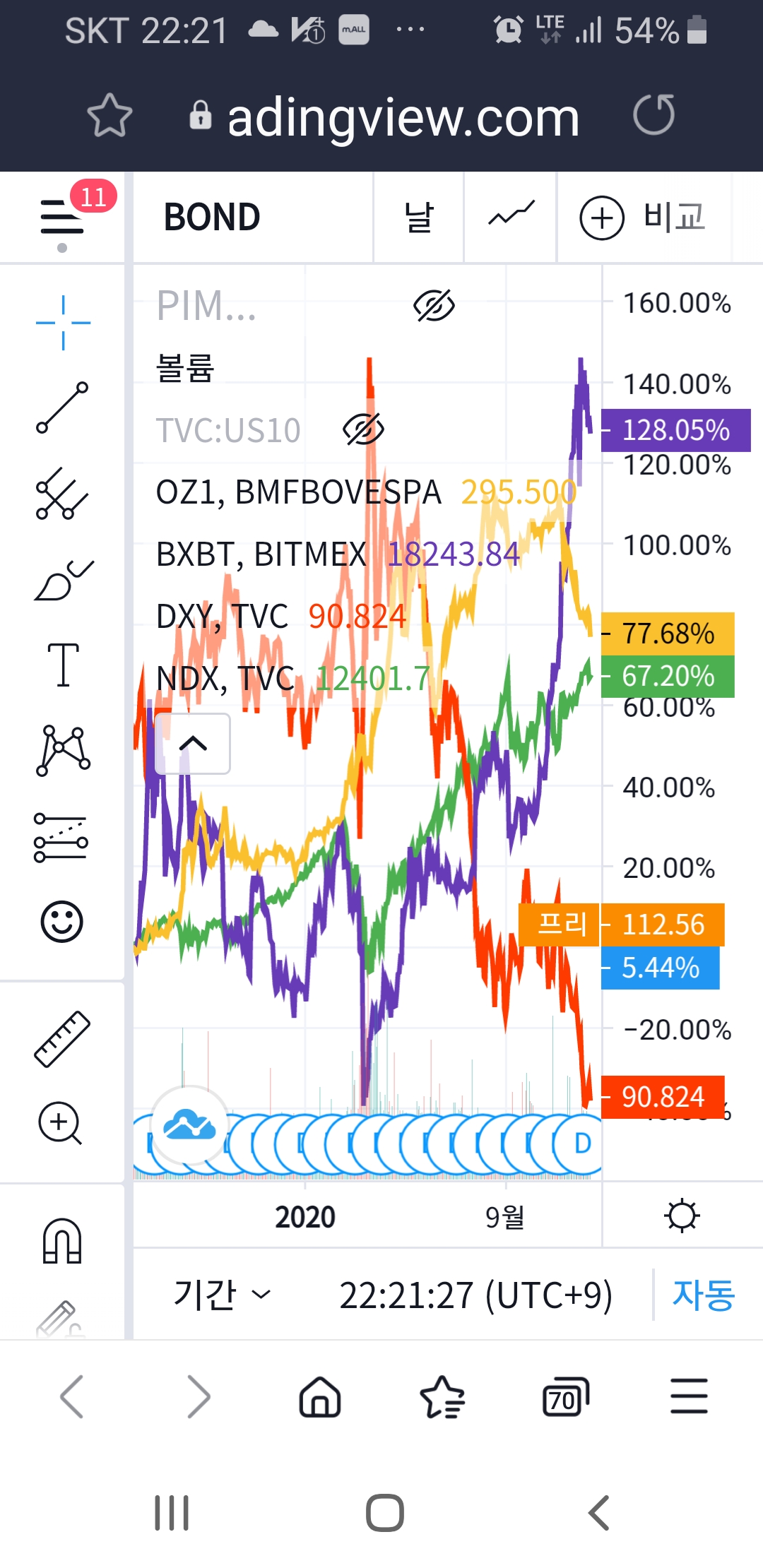Toggle the magnet snap mode
The width and height of the screenshot is (763, 1568).
(x=62, y=1241)
